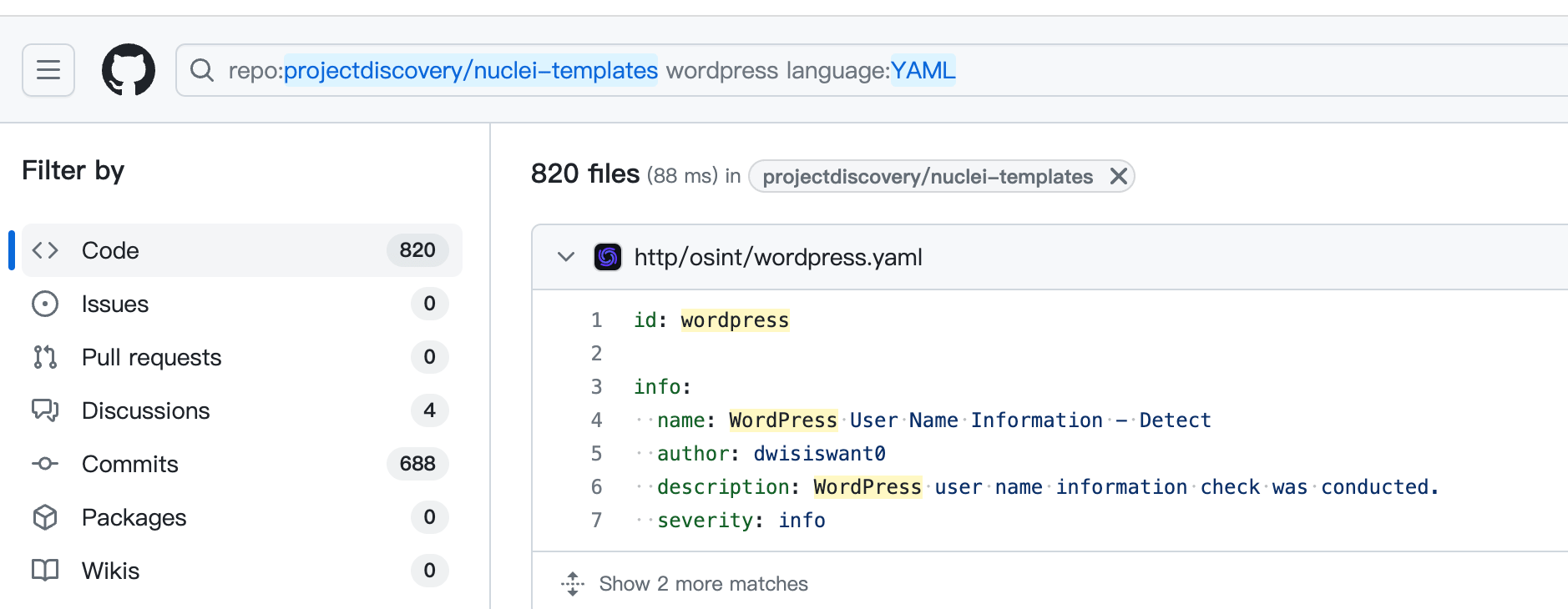Click the projectdiscovery/nuclei-templates repo chip
The width and height of the screenshot is (1568, 609).
(927, 176)
